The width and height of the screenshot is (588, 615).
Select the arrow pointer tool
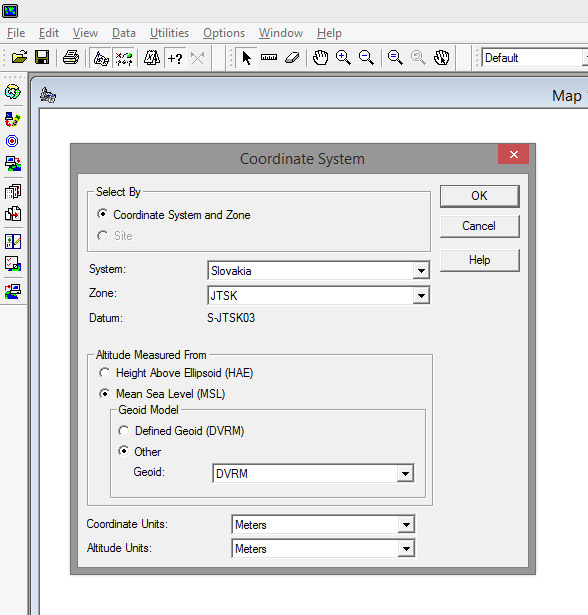coord(246,58)
